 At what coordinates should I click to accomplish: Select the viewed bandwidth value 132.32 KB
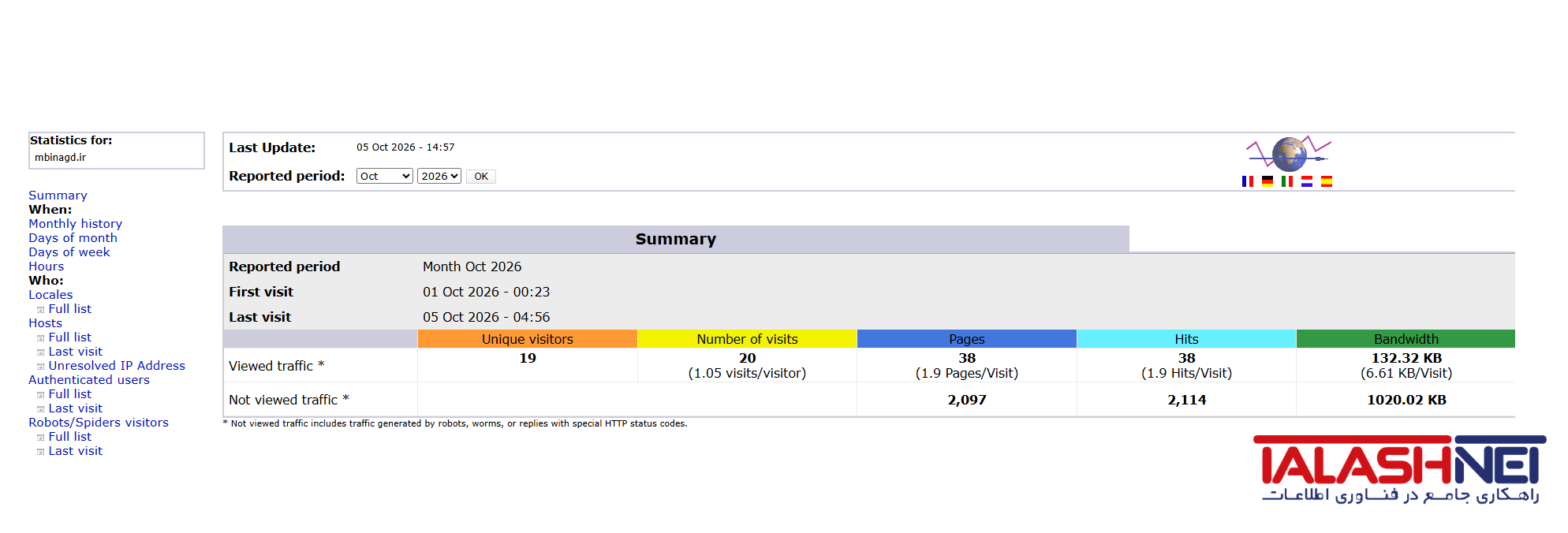click(x=1406, y=358)
